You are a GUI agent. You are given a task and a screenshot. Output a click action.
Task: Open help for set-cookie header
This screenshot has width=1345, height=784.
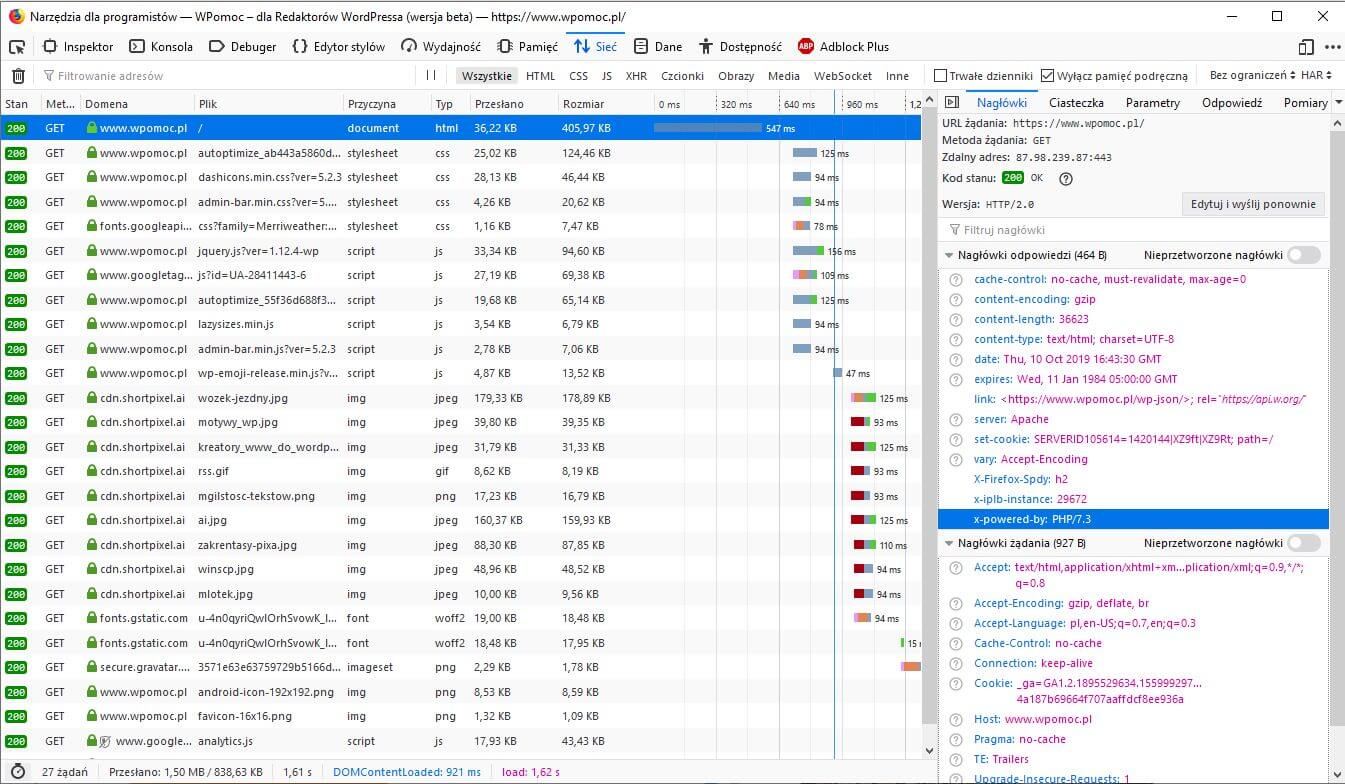tap(955, 440)
